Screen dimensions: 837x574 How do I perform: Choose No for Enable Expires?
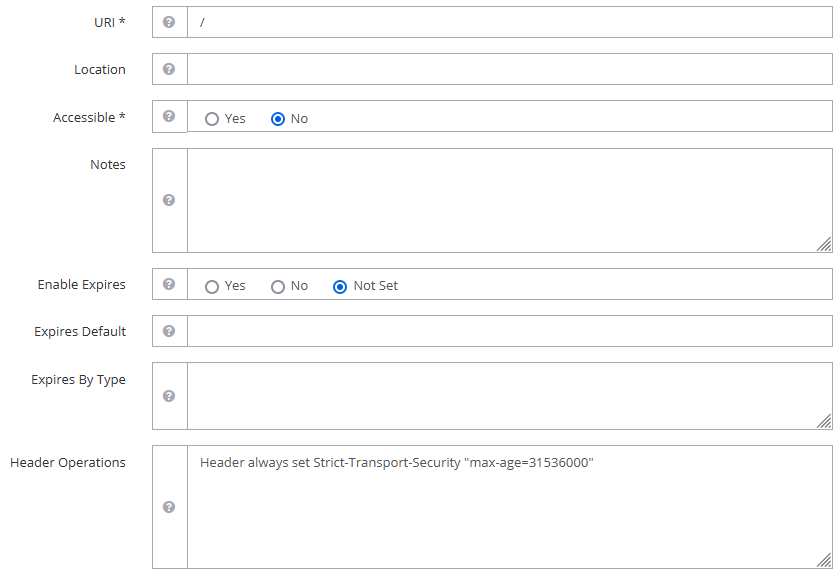click(x=278, y=286)
